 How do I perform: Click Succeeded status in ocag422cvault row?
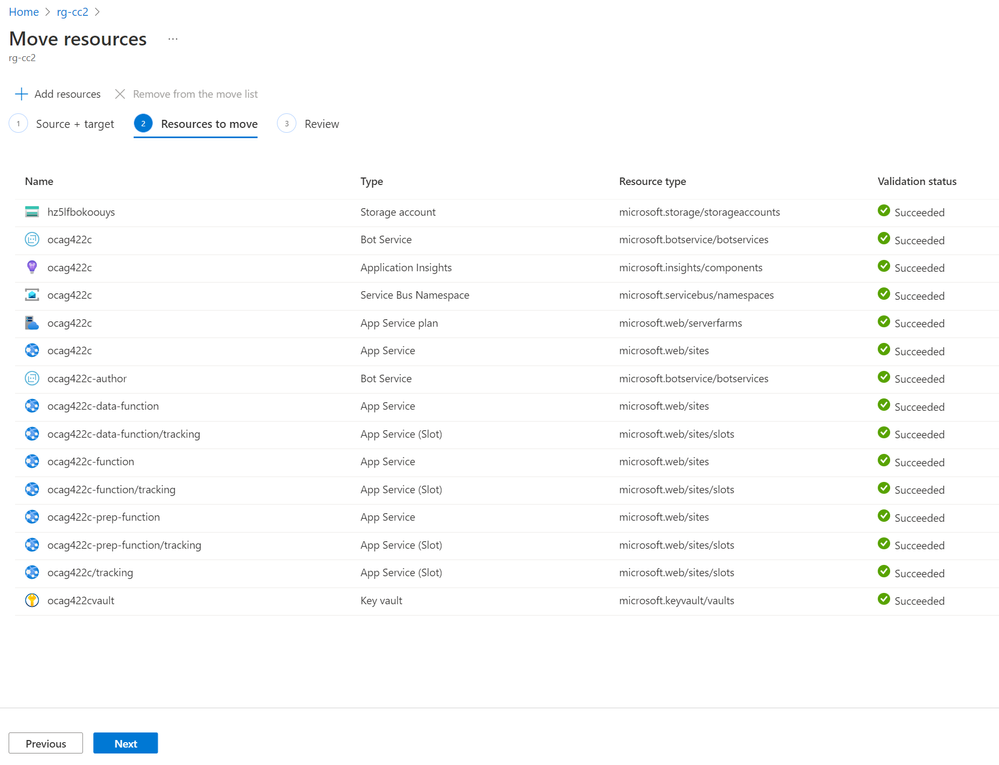tap(919, 601)
